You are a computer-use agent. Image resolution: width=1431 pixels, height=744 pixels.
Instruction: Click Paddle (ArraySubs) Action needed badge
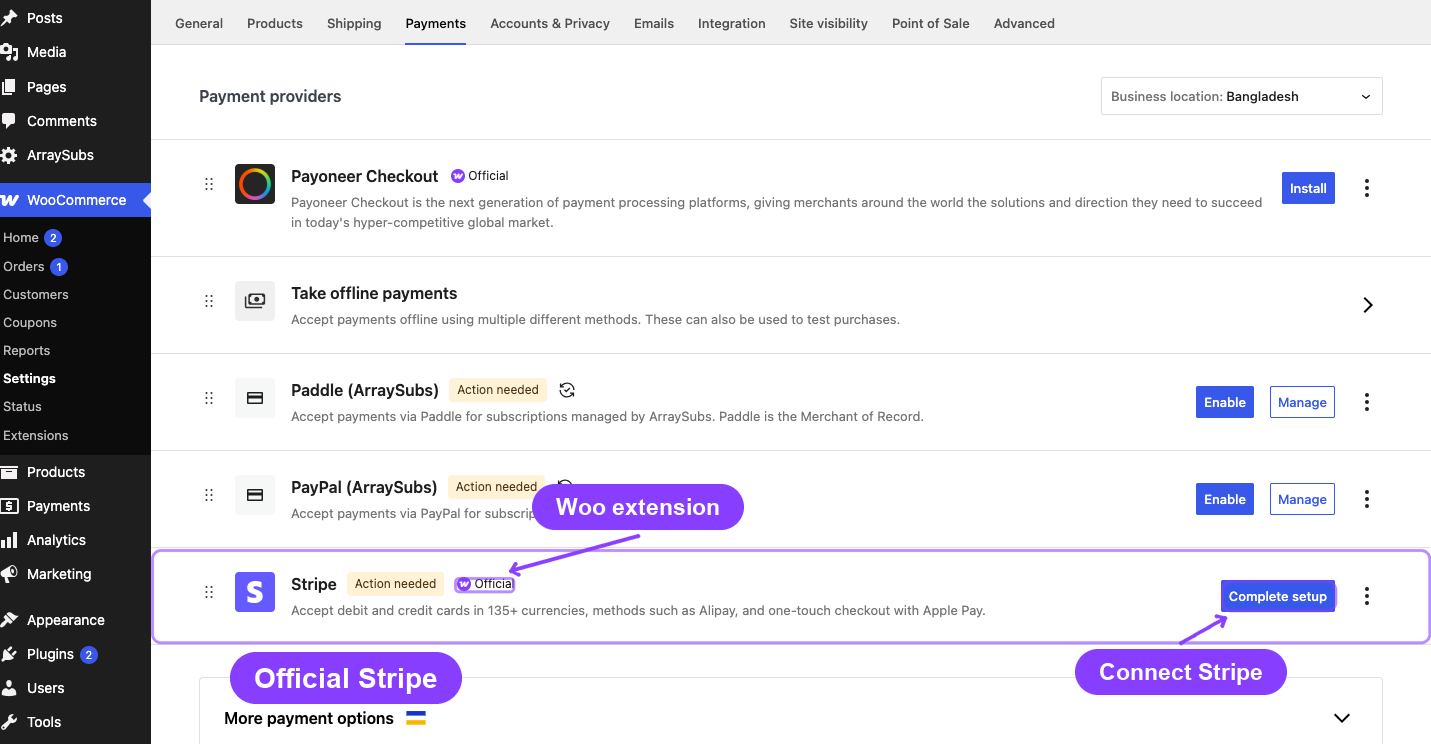(x=498, y=390)
